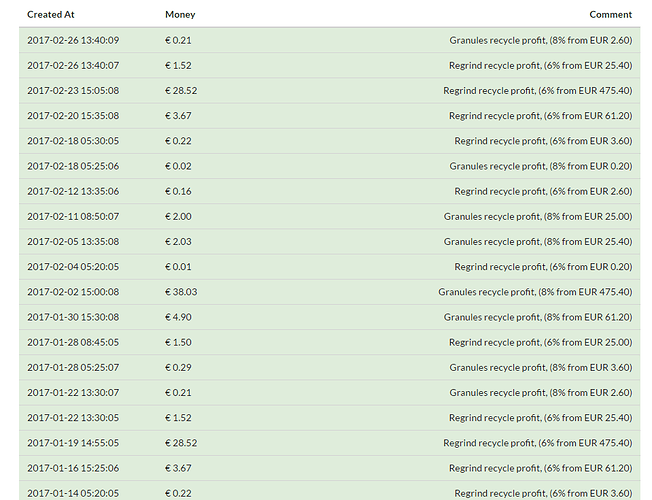Click the Created At column header
Screen dimensions: 652x500
[x=51, y=15]
